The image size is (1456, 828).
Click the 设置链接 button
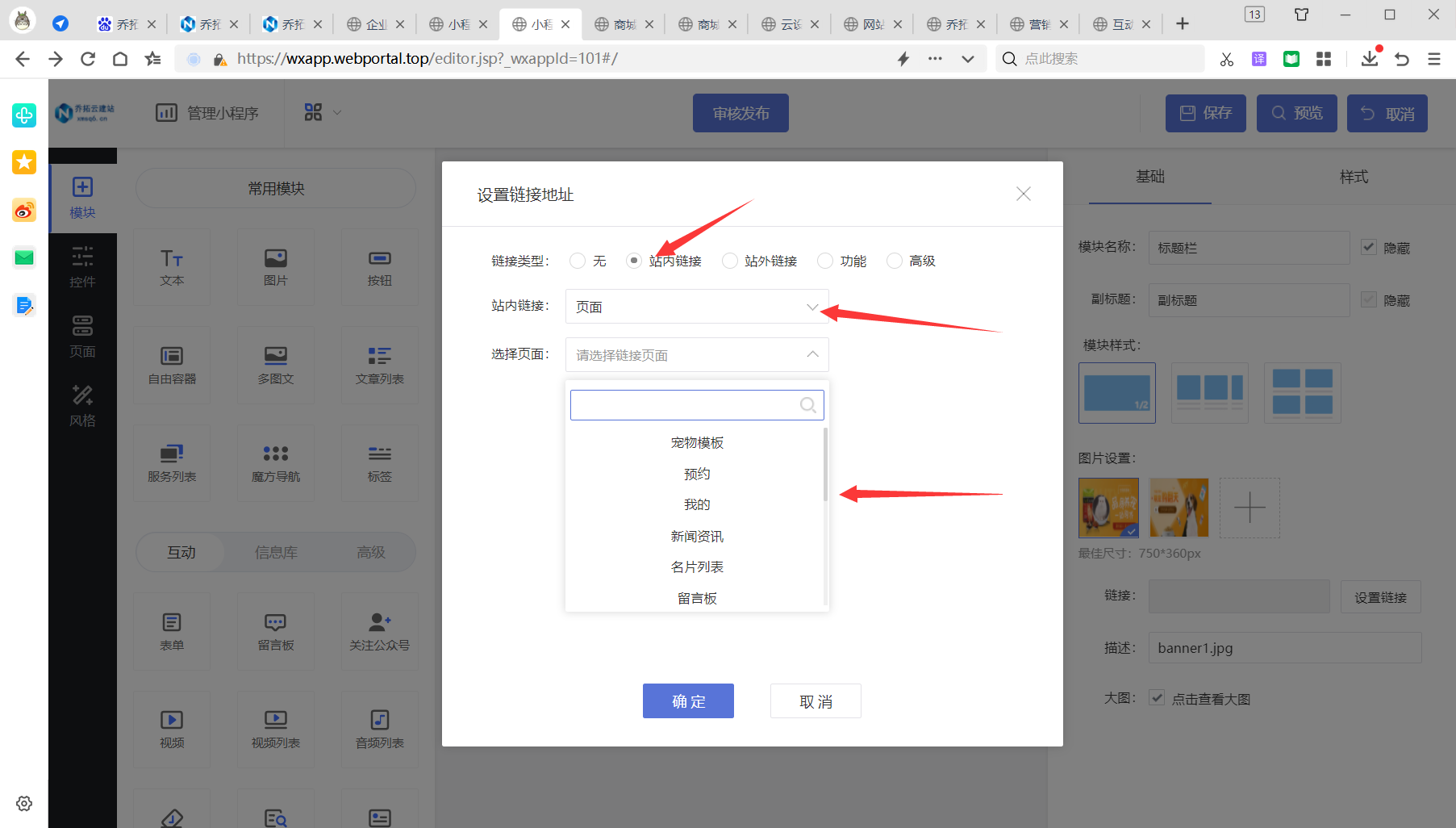pos(1380,597)
